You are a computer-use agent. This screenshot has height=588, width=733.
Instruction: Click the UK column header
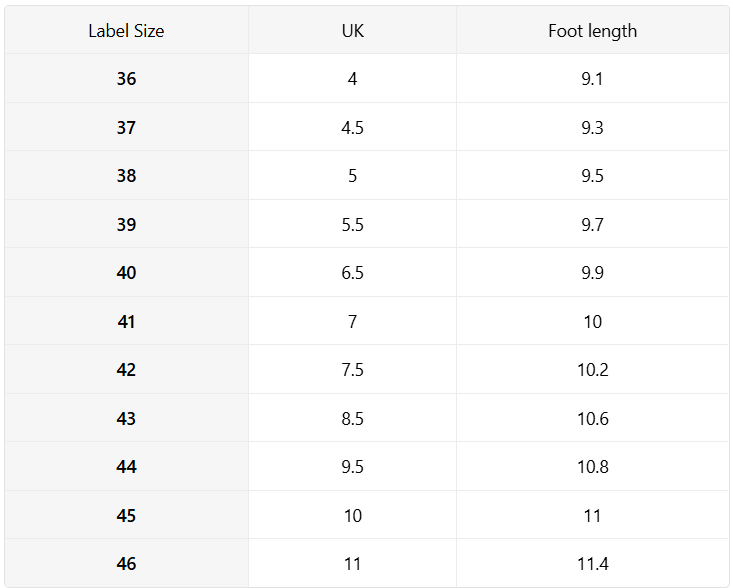pos(352,31)
